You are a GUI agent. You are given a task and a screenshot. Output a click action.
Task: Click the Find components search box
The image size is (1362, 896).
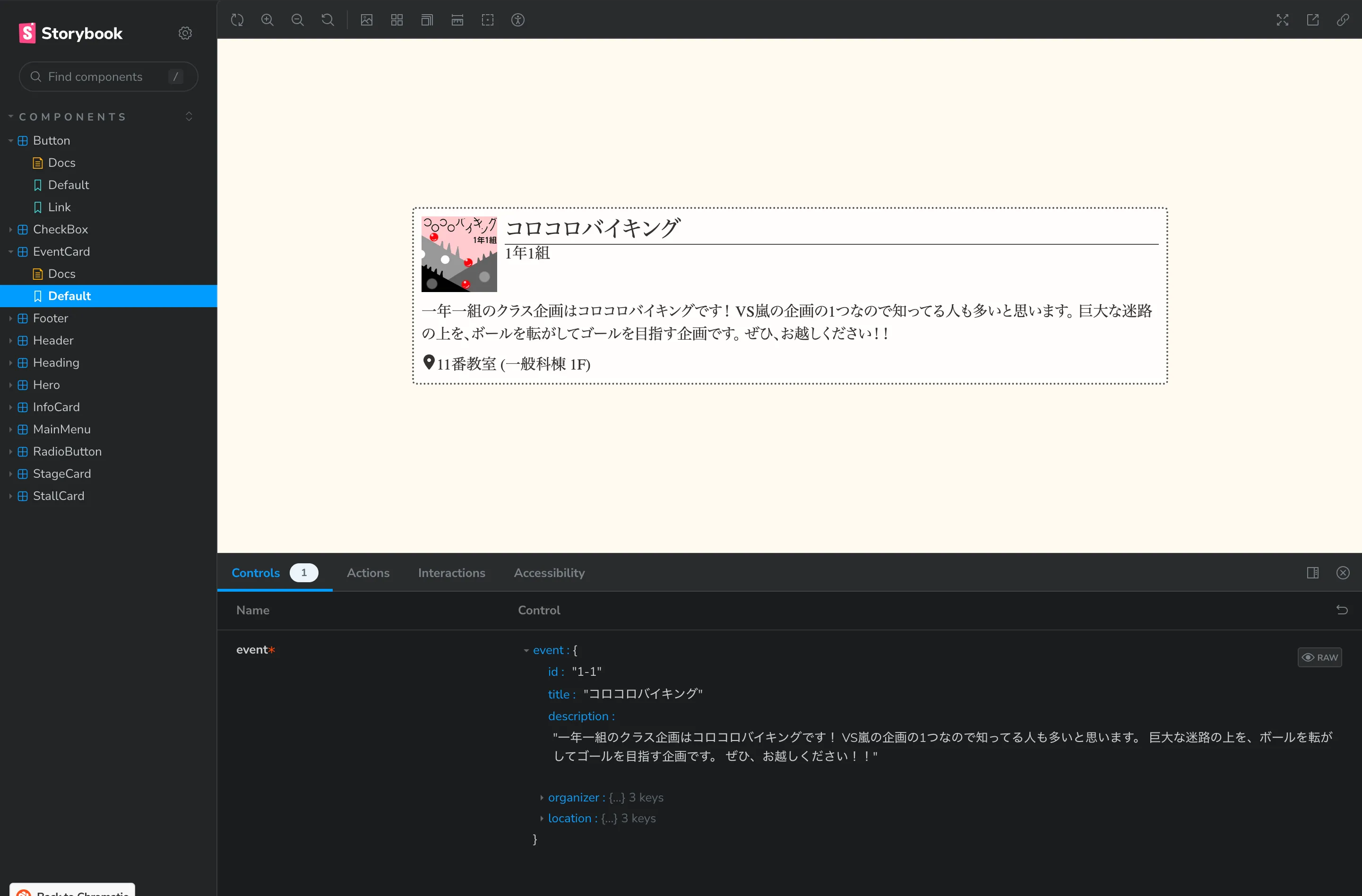(108, 76)
